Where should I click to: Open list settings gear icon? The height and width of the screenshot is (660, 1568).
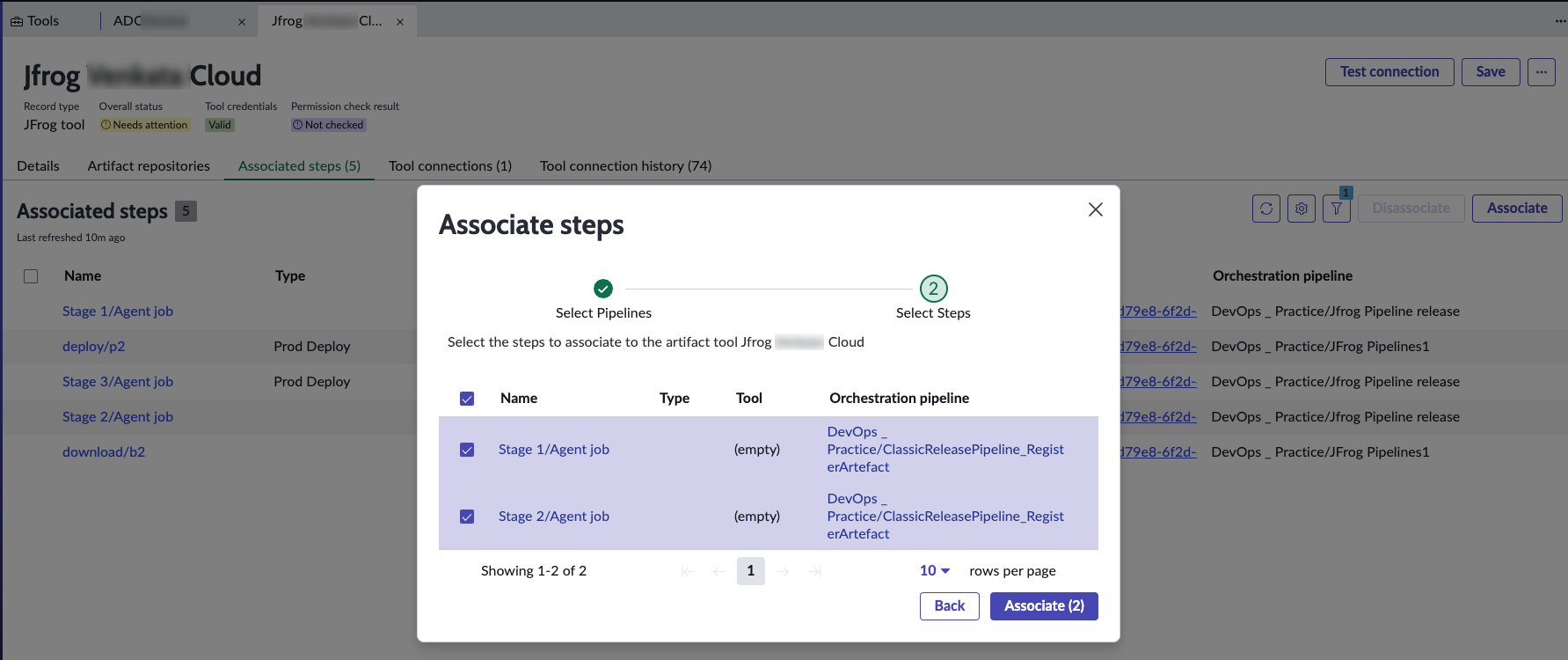tap(1302, 209)
